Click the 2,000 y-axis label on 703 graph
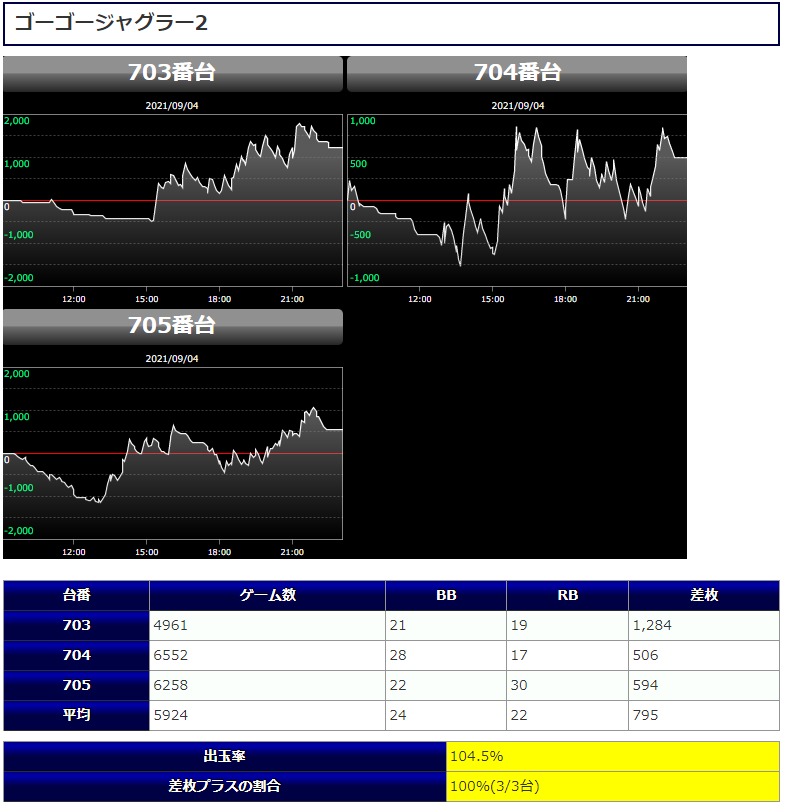Image resolution: width=786 pixels, height=811 pixels. (x=17, y=121)
